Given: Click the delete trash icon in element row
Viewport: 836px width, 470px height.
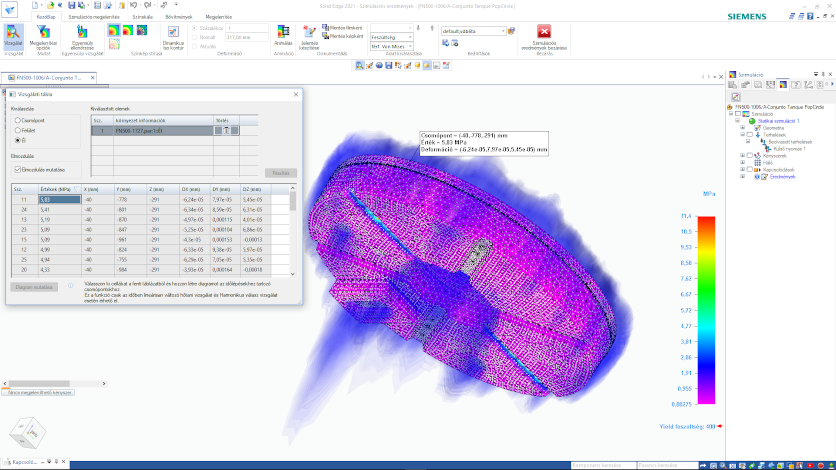Looking at the screenshot, I should (x=227, y=131).
